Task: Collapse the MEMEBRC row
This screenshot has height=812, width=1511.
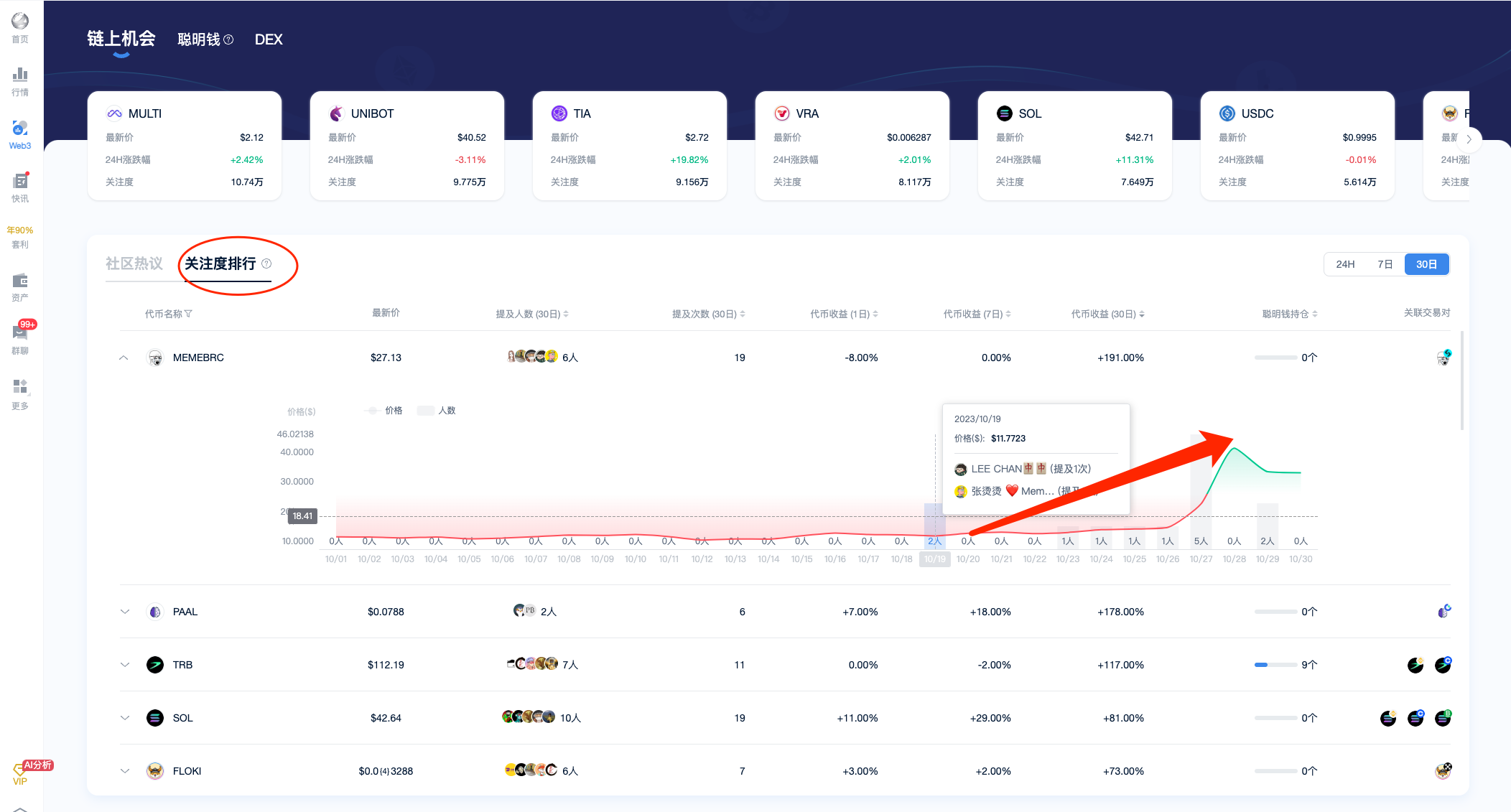Action: click(124, 358)
